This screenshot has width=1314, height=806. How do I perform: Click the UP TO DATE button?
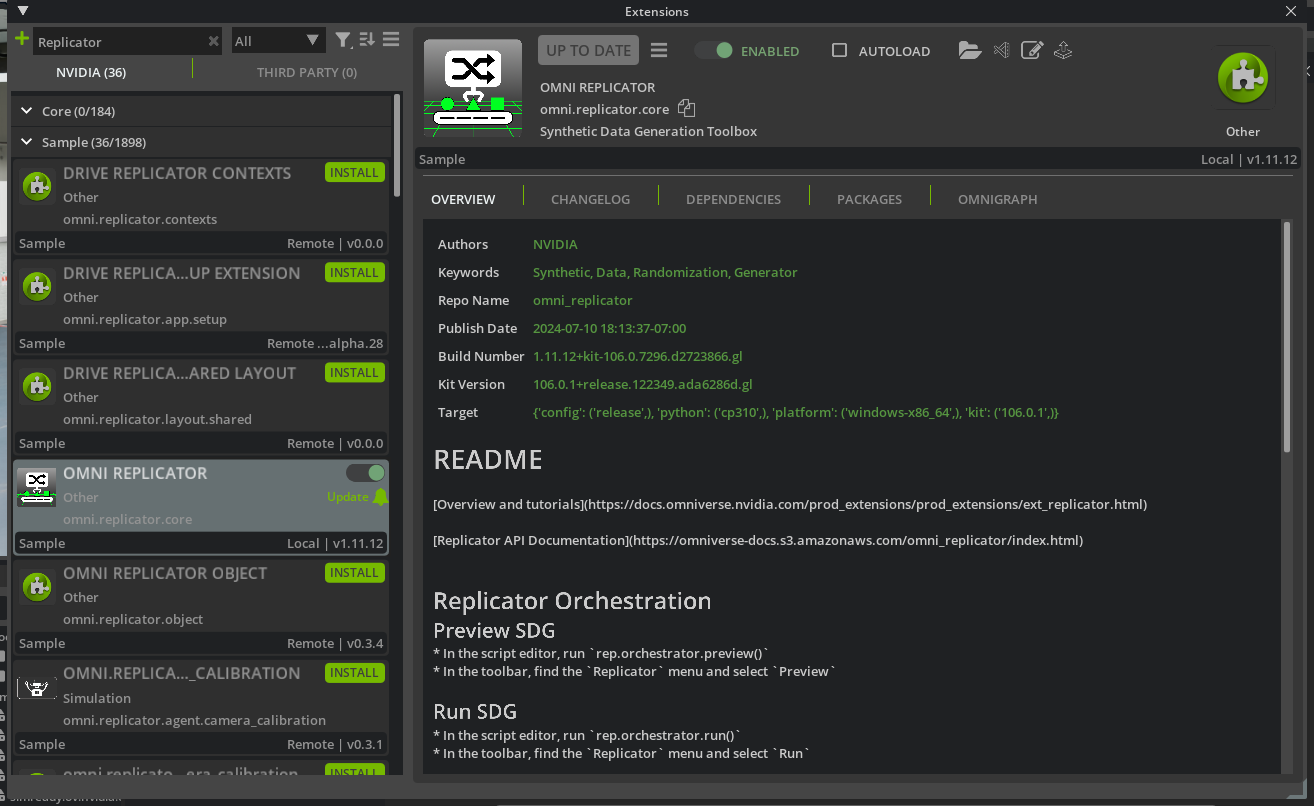(x=589, y=50)
